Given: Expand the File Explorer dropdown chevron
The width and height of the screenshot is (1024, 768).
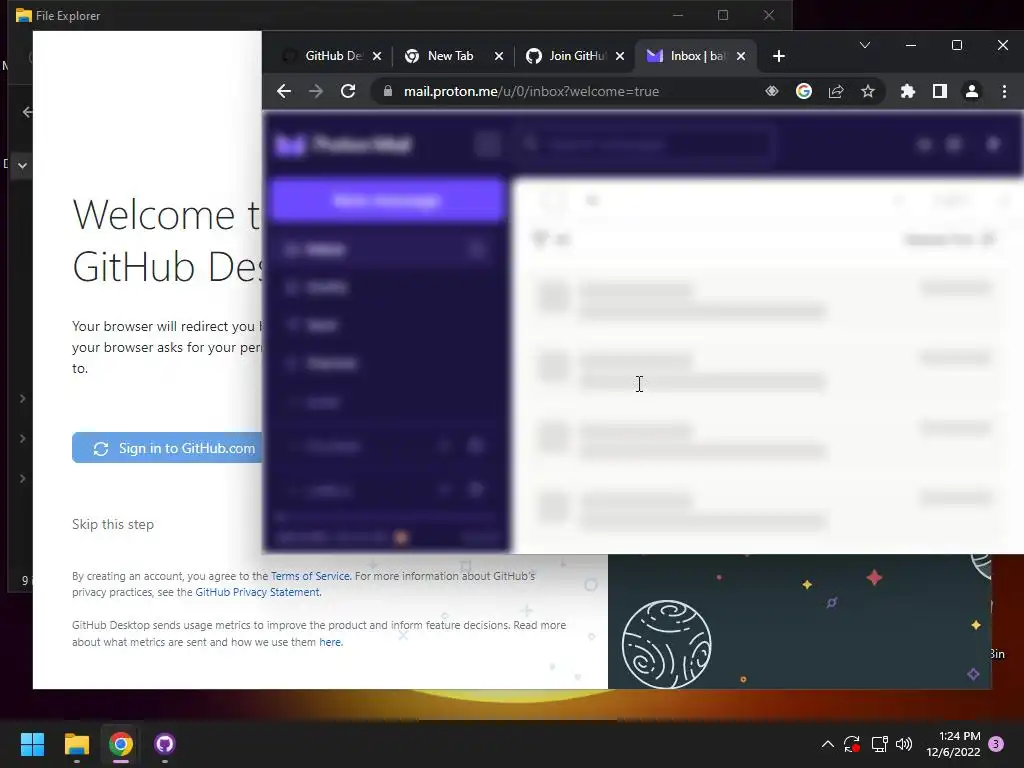Looking at the screenshot, I should [22, 165].
